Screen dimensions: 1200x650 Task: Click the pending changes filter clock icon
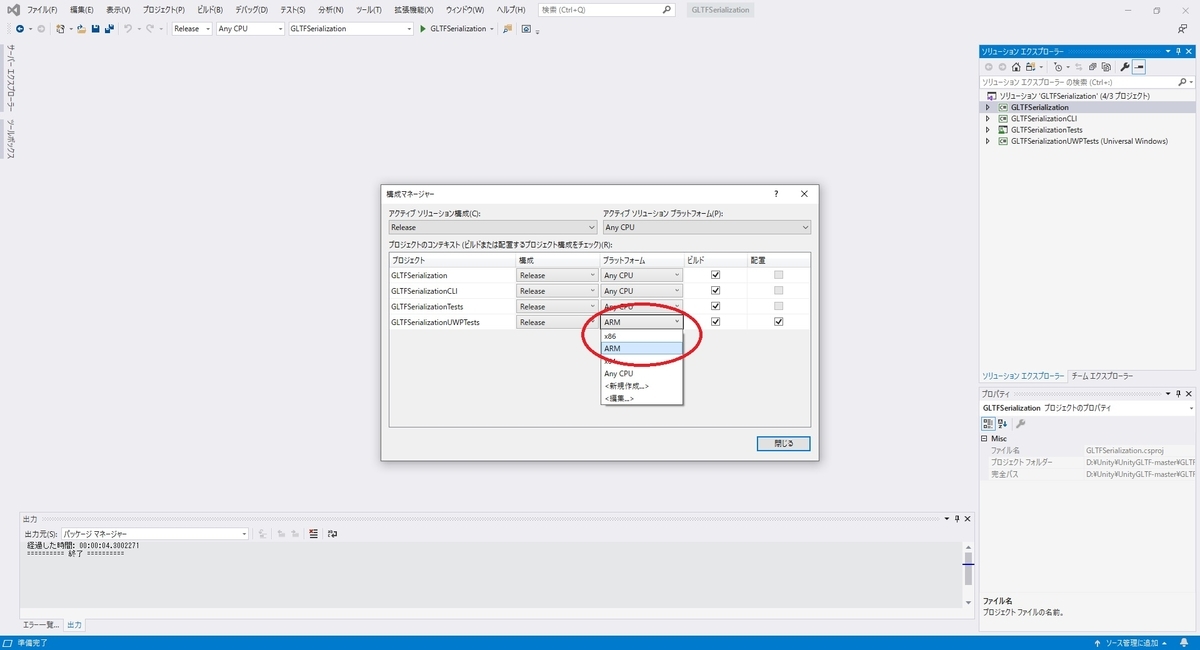(1058, 66)
